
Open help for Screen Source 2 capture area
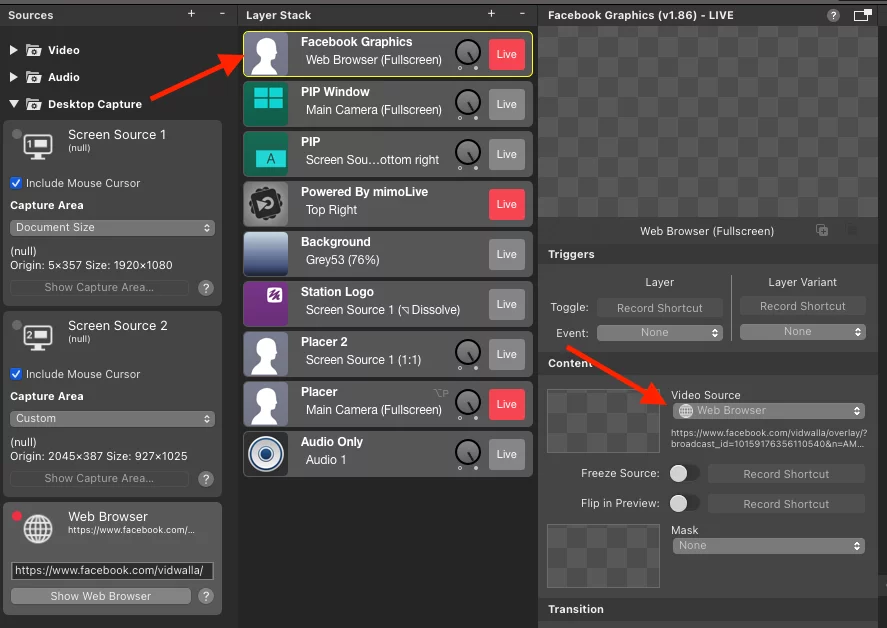(206, 479)
